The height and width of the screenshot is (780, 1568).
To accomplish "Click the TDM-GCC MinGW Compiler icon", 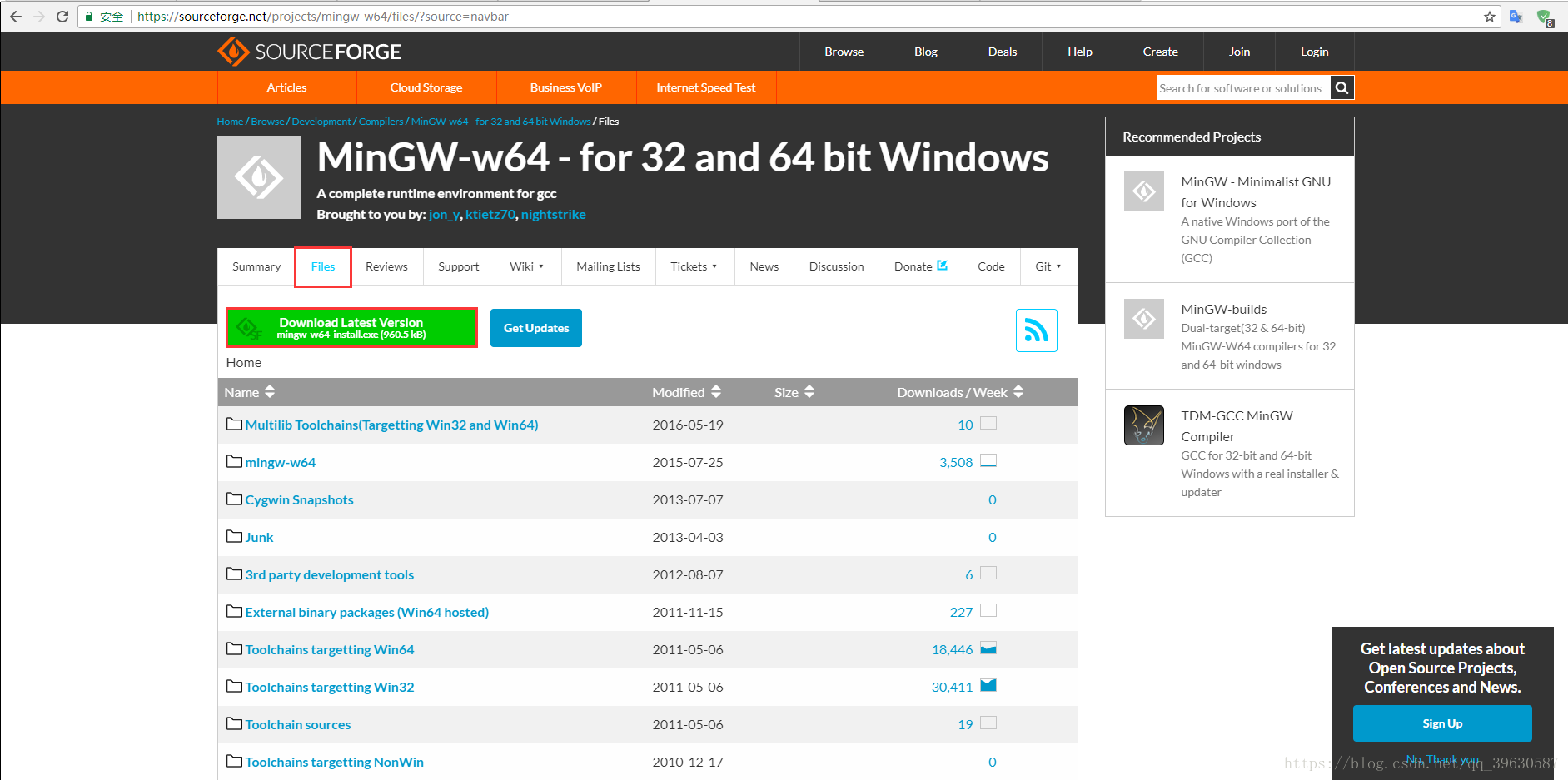I will point(1144,425).
